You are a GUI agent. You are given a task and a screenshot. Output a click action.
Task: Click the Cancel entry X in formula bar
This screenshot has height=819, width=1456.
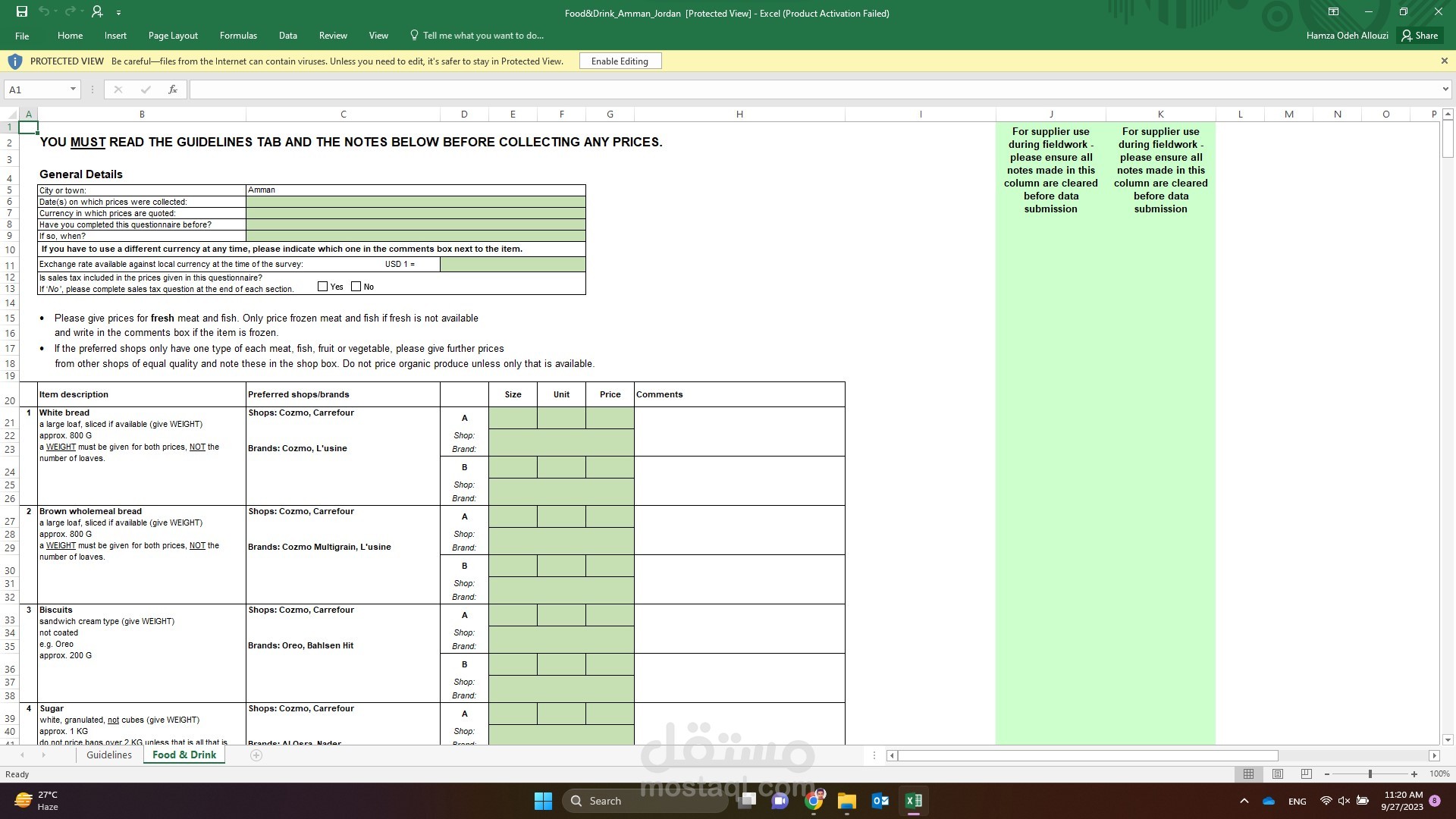tap(118, 89)
